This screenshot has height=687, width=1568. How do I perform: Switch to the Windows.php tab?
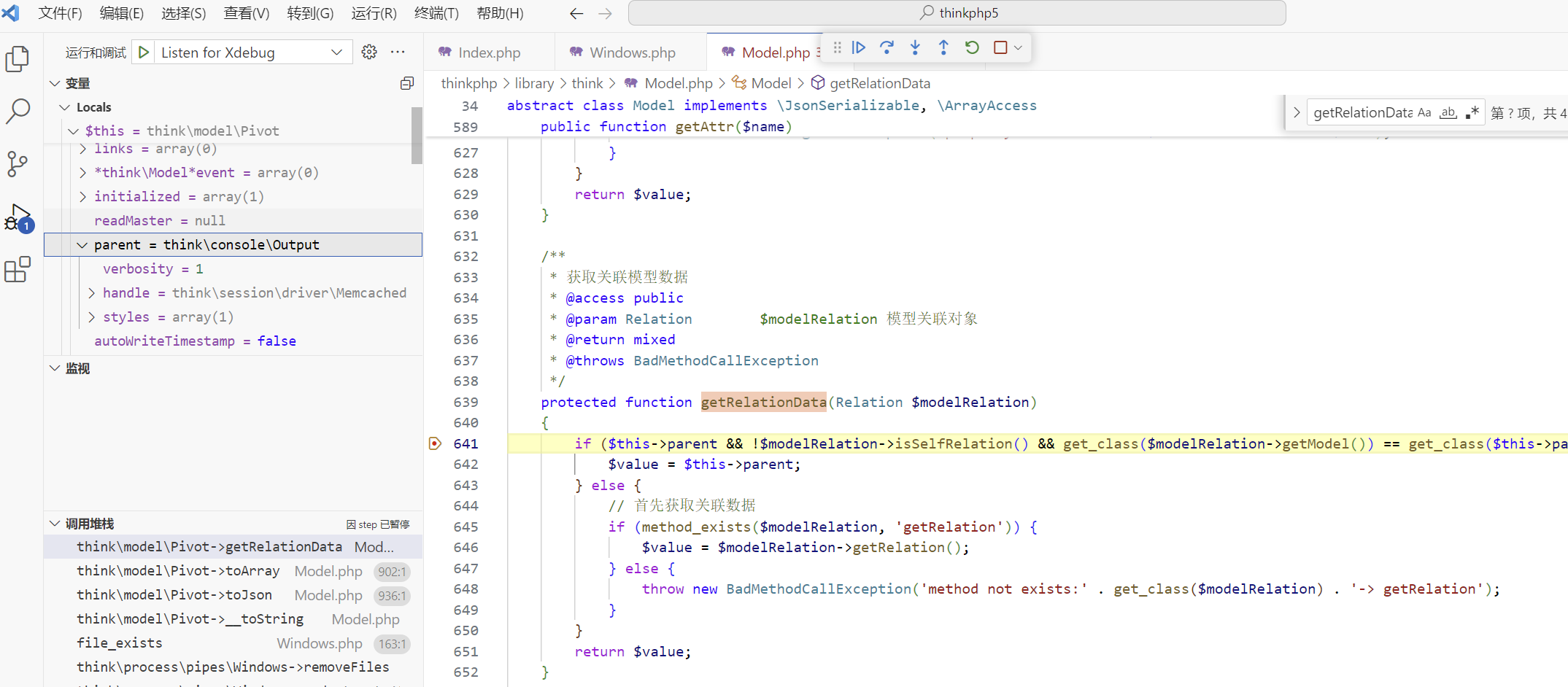click(x=631, y=52)
